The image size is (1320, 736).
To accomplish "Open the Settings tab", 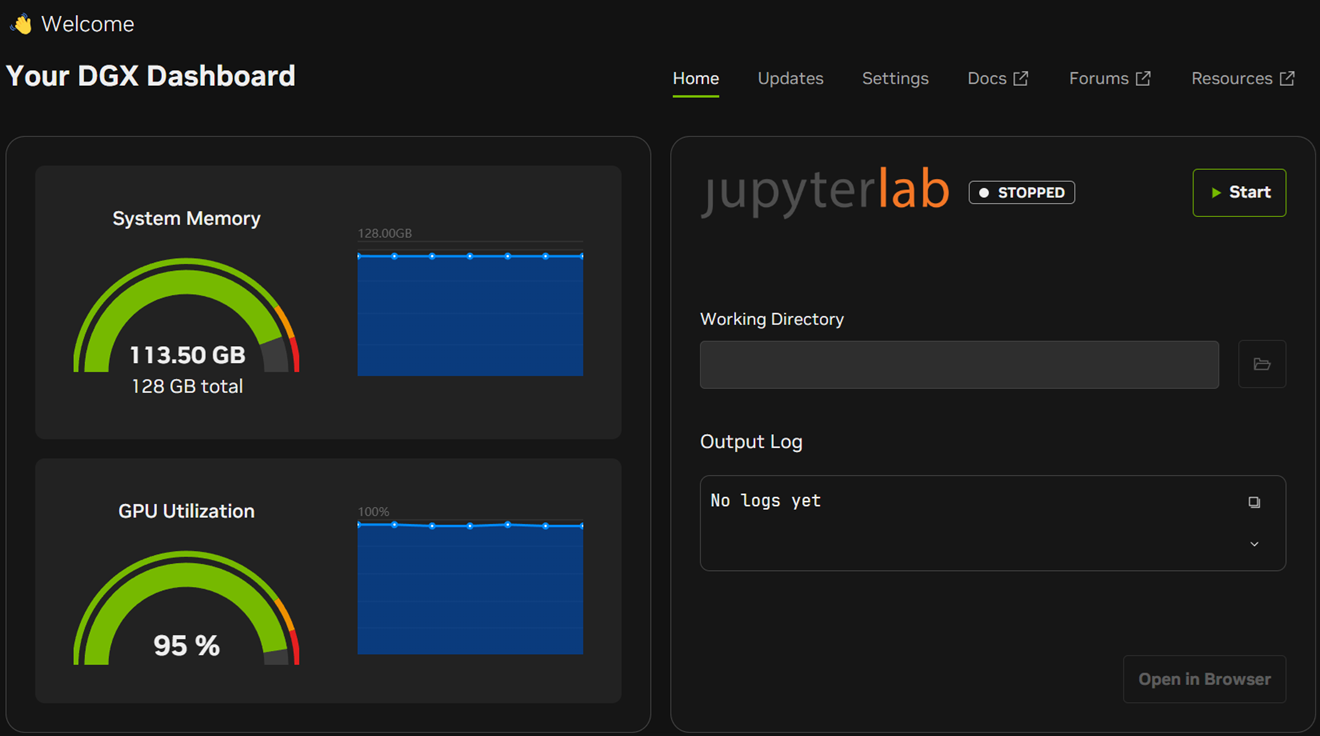I will 895,78.
